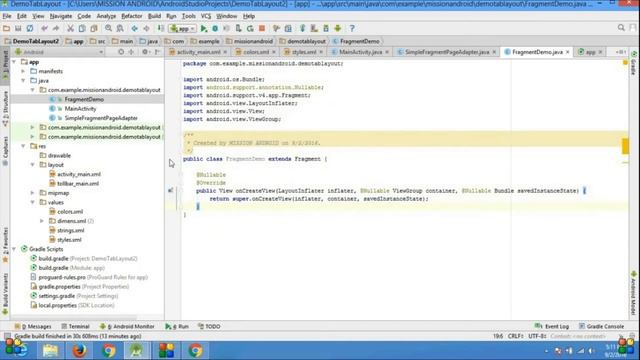The width and height of the screenshot is (640, 360).
Task: Click the Scroll from Source target icon
Action: tap(121, 52)
